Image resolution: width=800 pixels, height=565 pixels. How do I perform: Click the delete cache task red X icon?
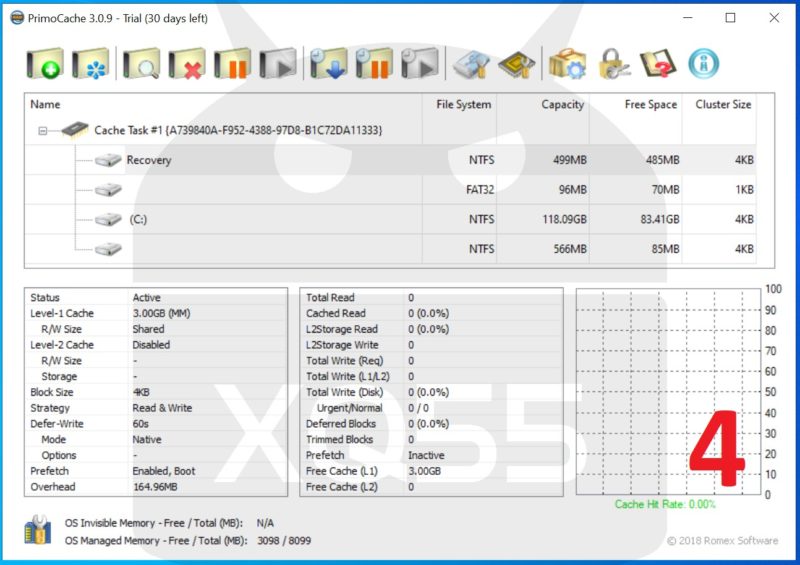[186, 65]
